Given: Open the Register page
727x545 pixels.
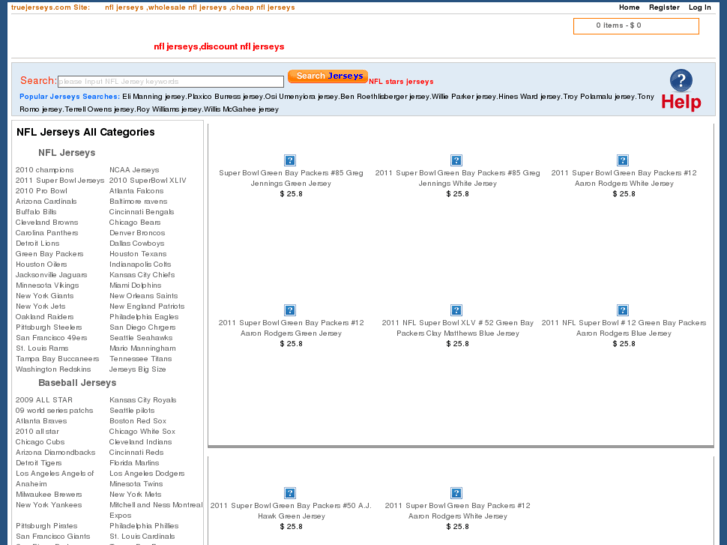Looking at the screenshot, I should 664,7.
